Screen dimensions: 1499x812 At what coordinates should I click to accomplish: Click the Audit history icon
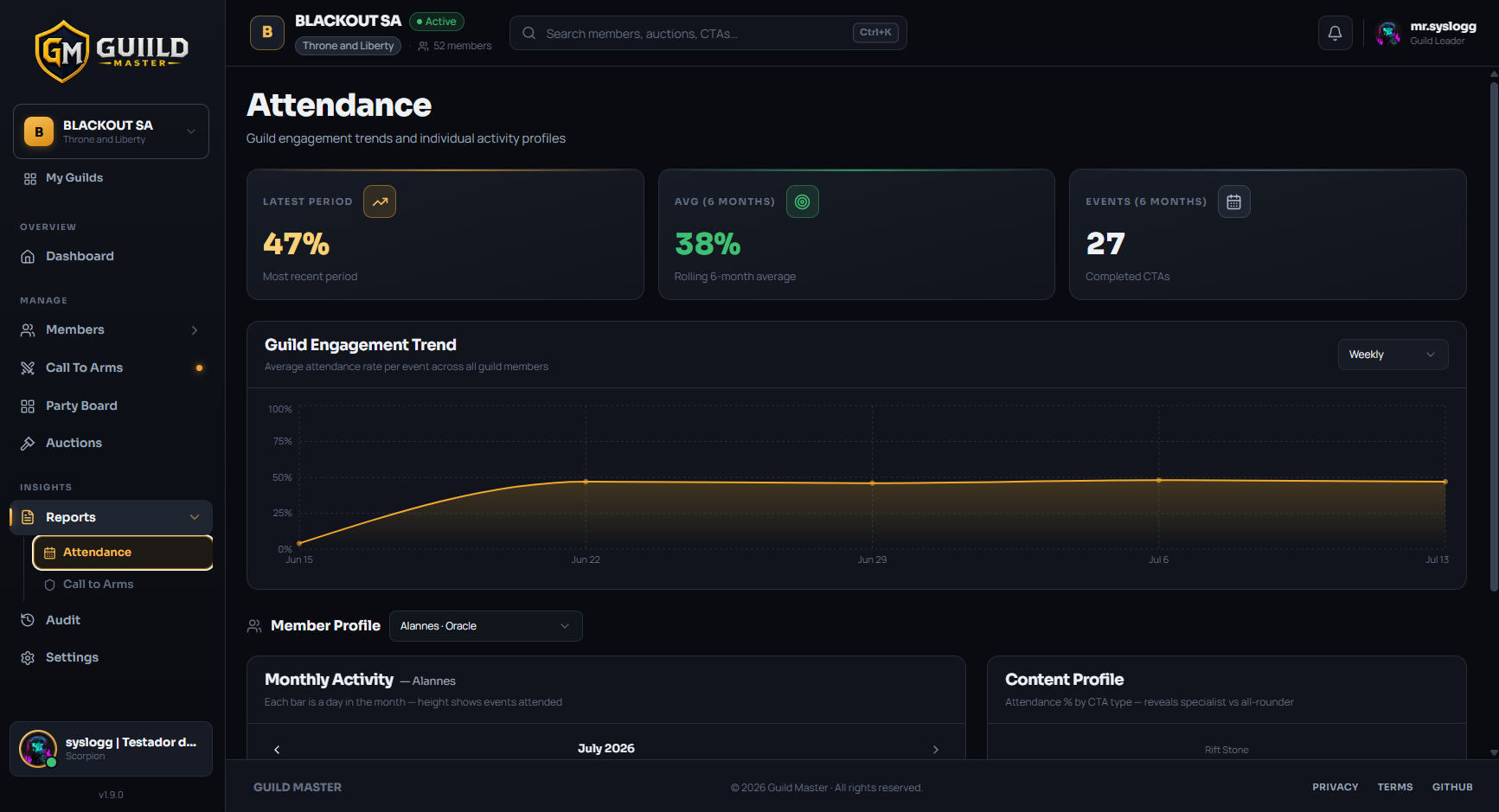click(x=28, y=620)
